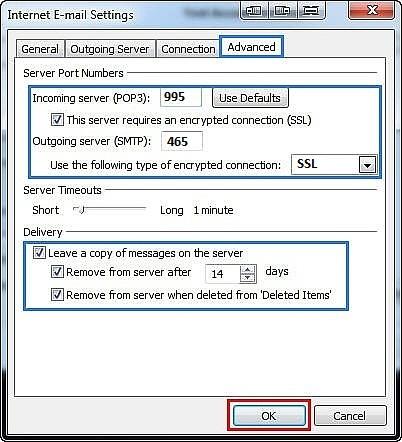Uncheck Remove from server after days
This screenshot has height=442, width=402.
pos(57,272)
